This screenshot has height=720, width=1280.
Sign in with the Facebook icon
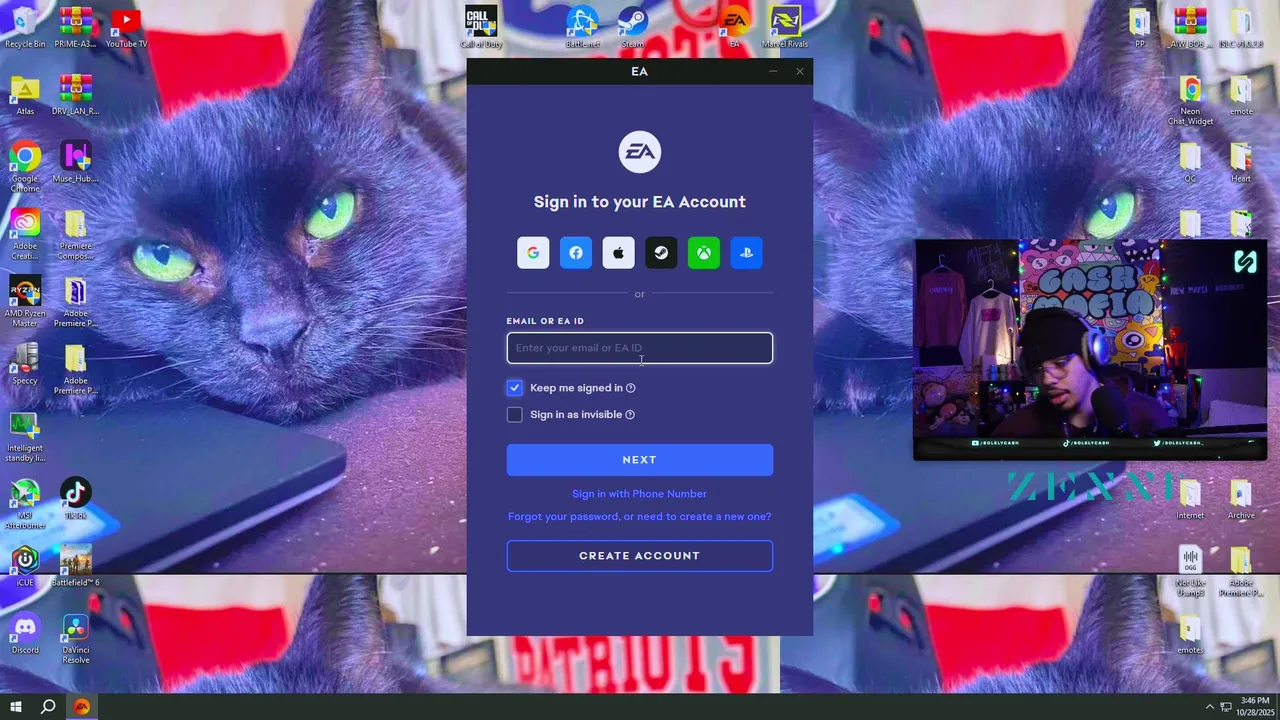pos(576,253)
